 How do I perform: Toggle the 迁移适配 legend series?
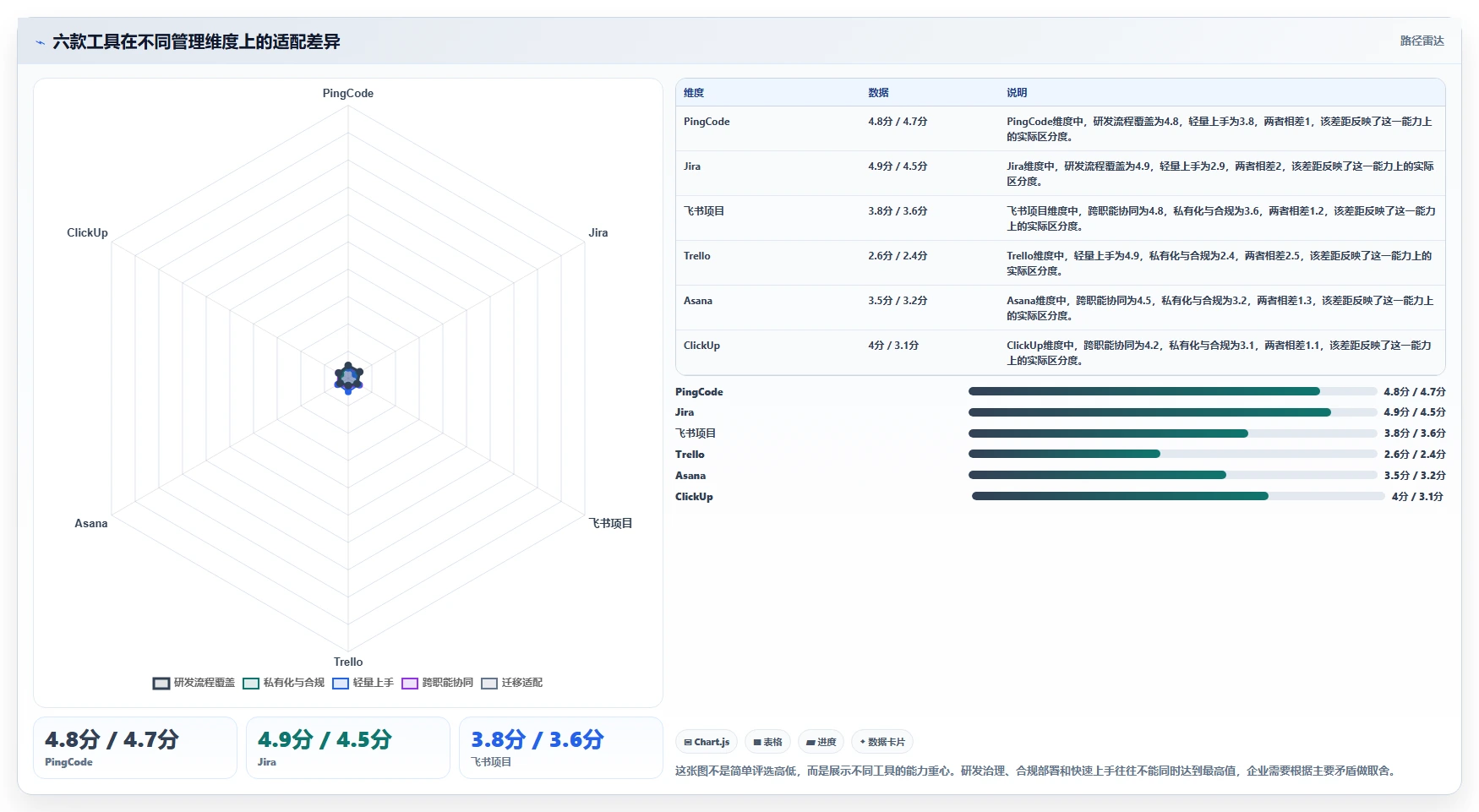click(512, 683)
